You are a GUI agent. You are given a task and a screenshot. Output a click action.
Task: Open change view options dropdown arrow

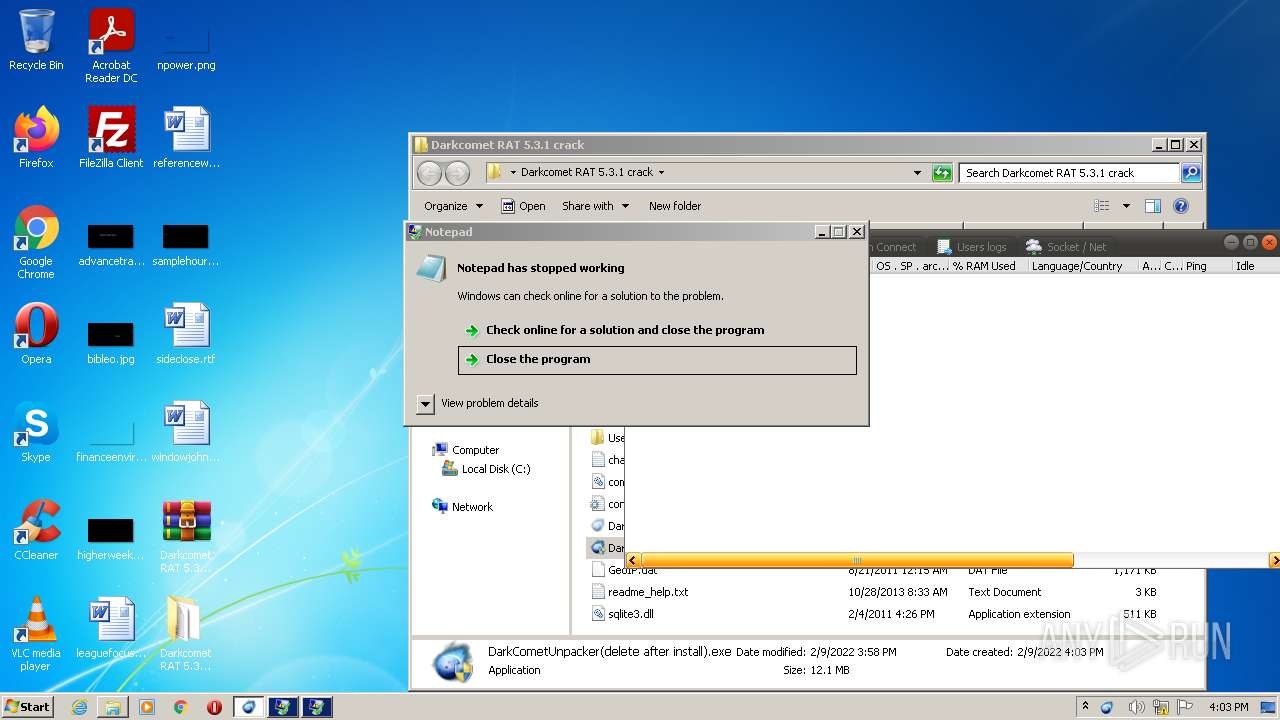(x=1126, y=206)
